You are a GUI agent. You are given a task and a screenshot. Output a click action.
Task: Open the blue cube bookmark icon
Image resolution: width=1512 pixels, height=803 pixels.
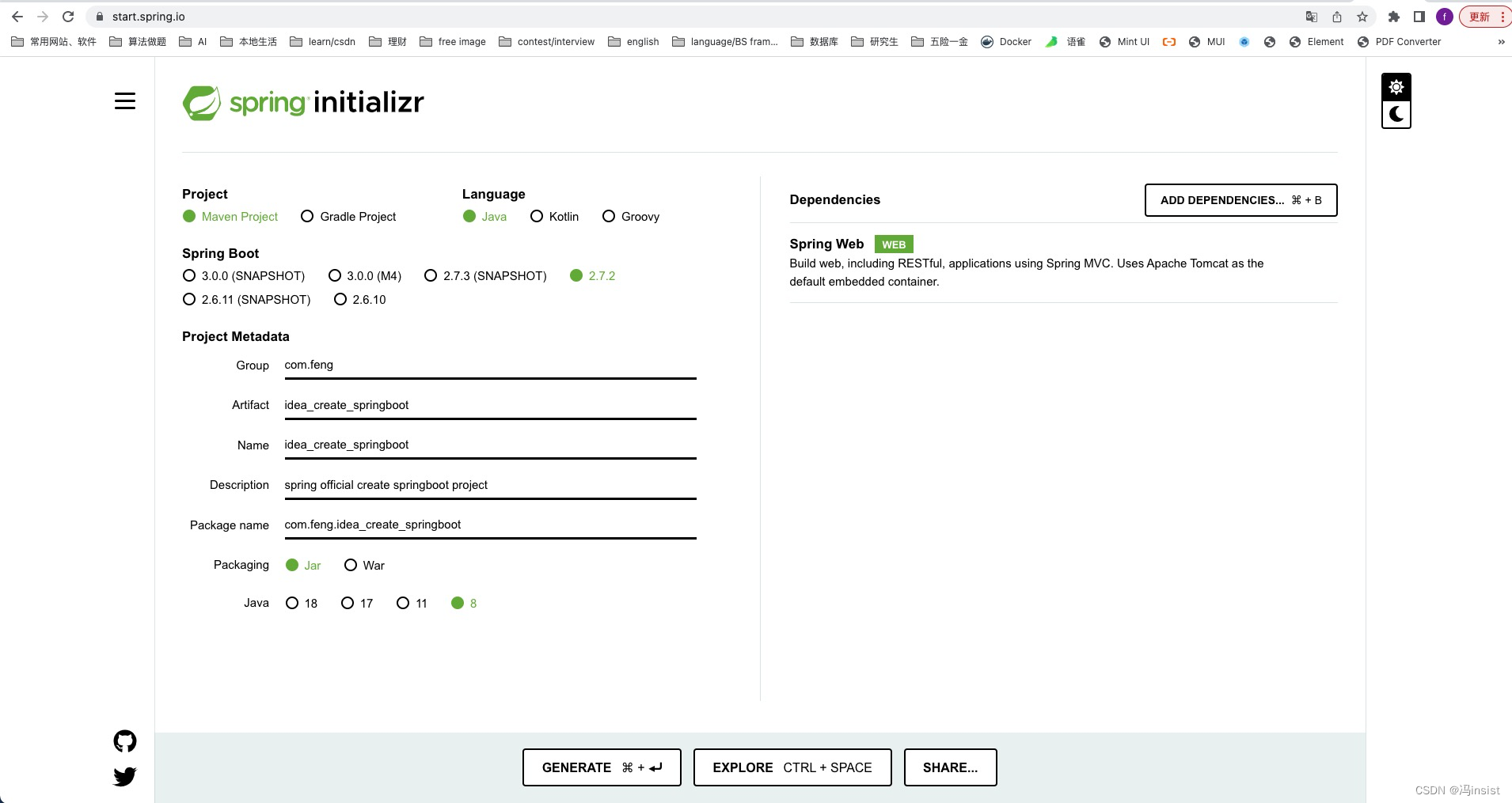[x=1244, y=42]
